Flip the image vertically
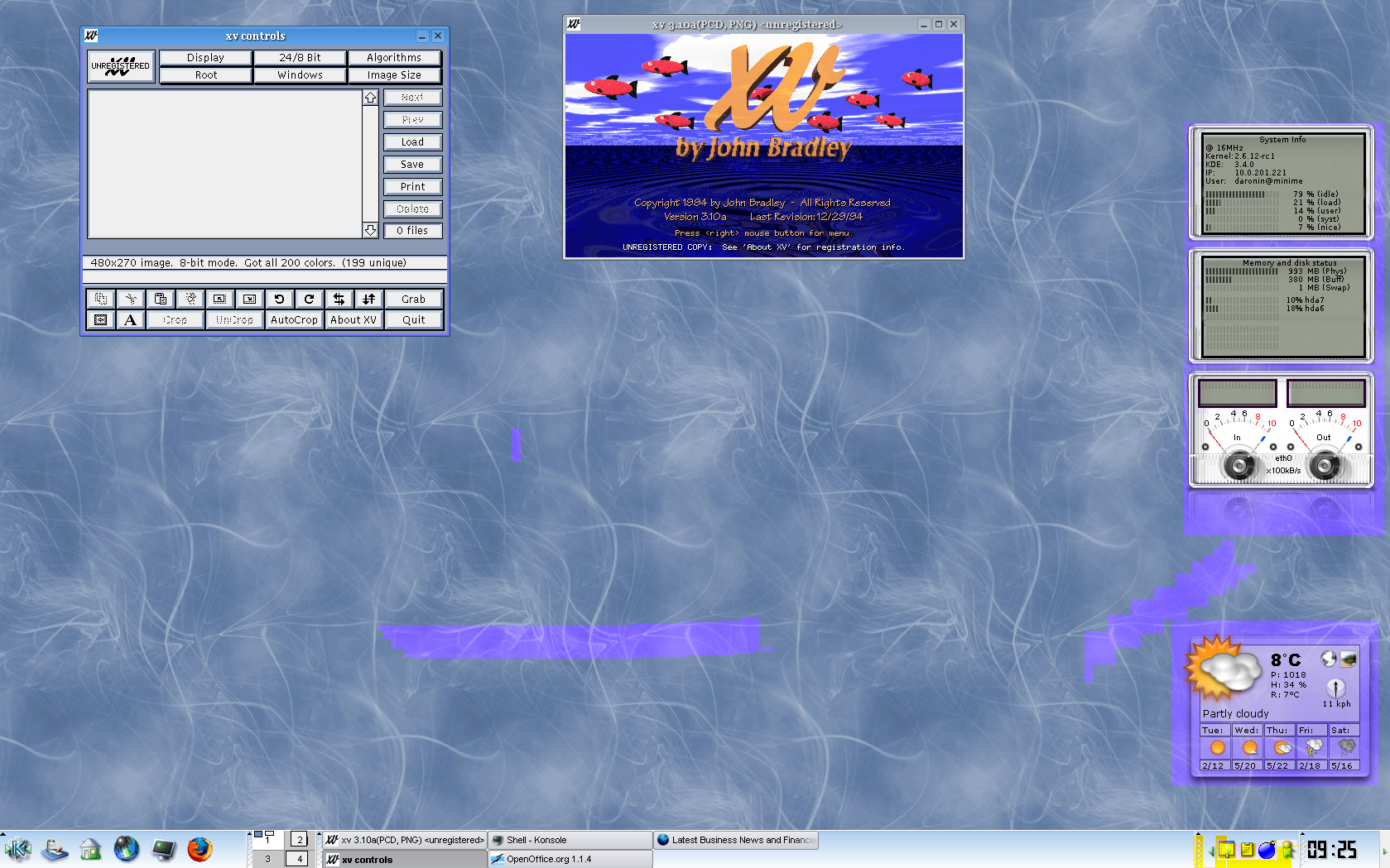The width and height of the screenshot is (1390, 868). pos(368,299)
